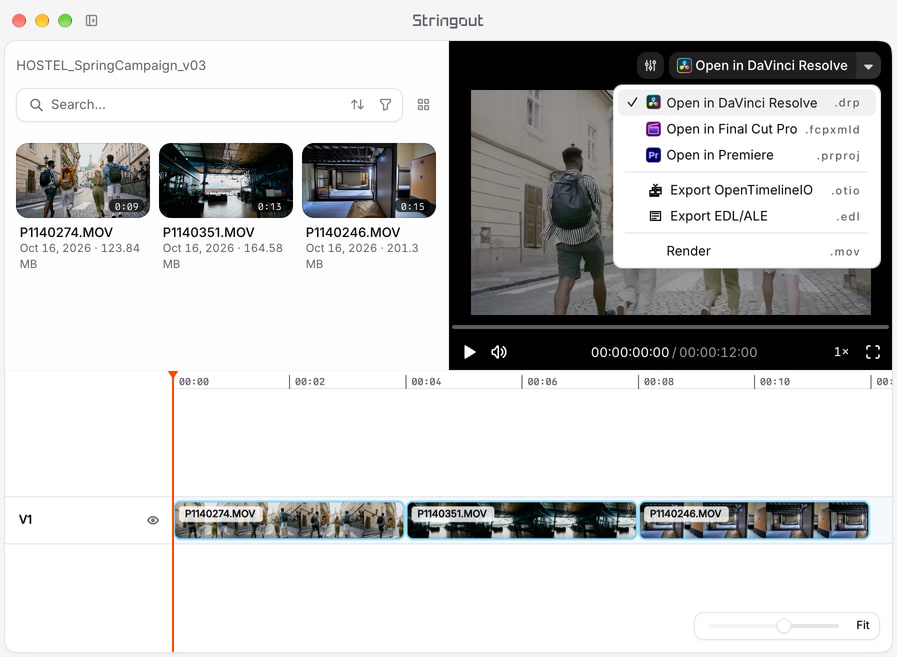Close the Stringout window
The image size is (897, 657).
click(19, 21)
